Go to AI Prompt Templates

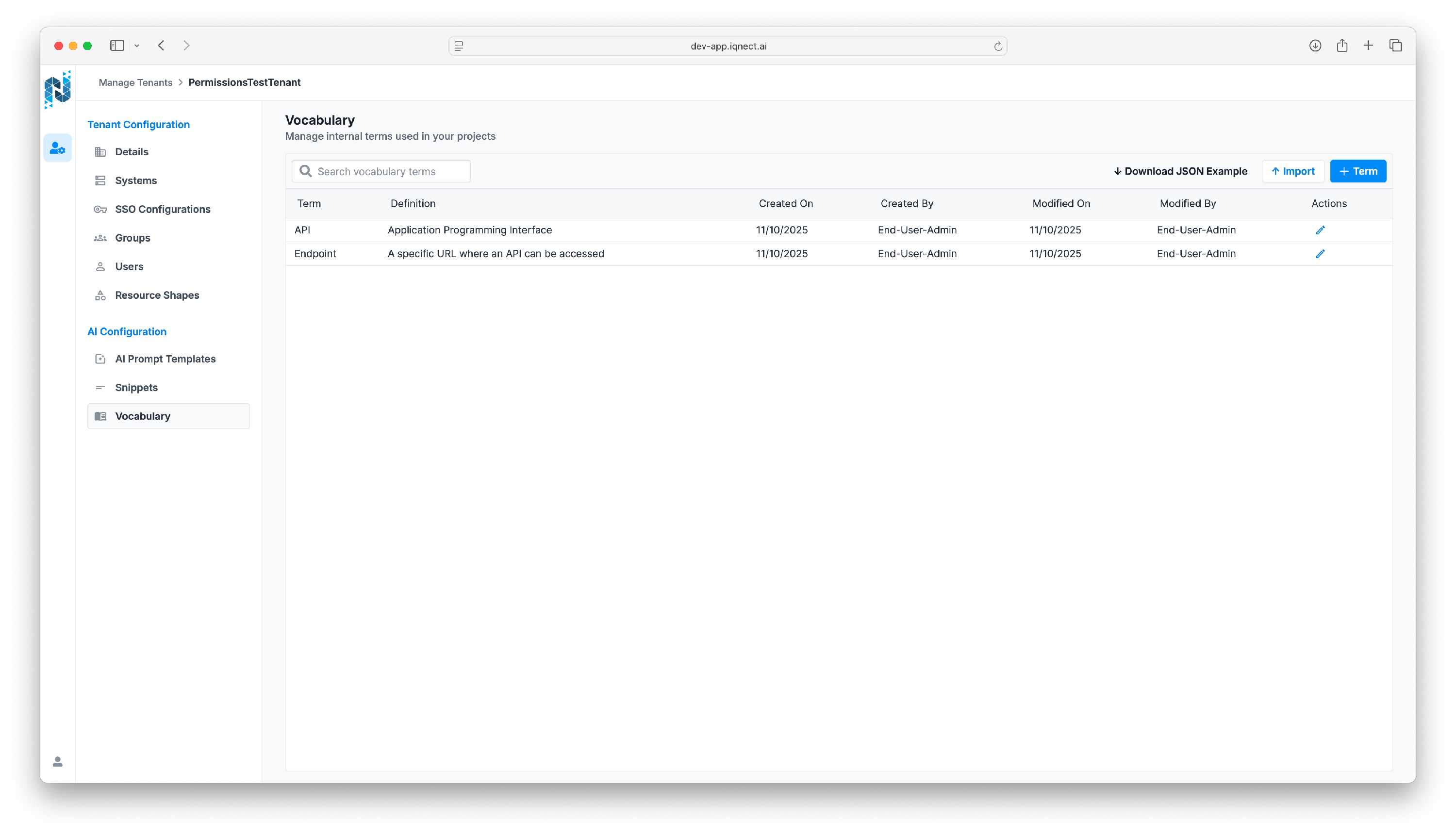tap(165, 359)
